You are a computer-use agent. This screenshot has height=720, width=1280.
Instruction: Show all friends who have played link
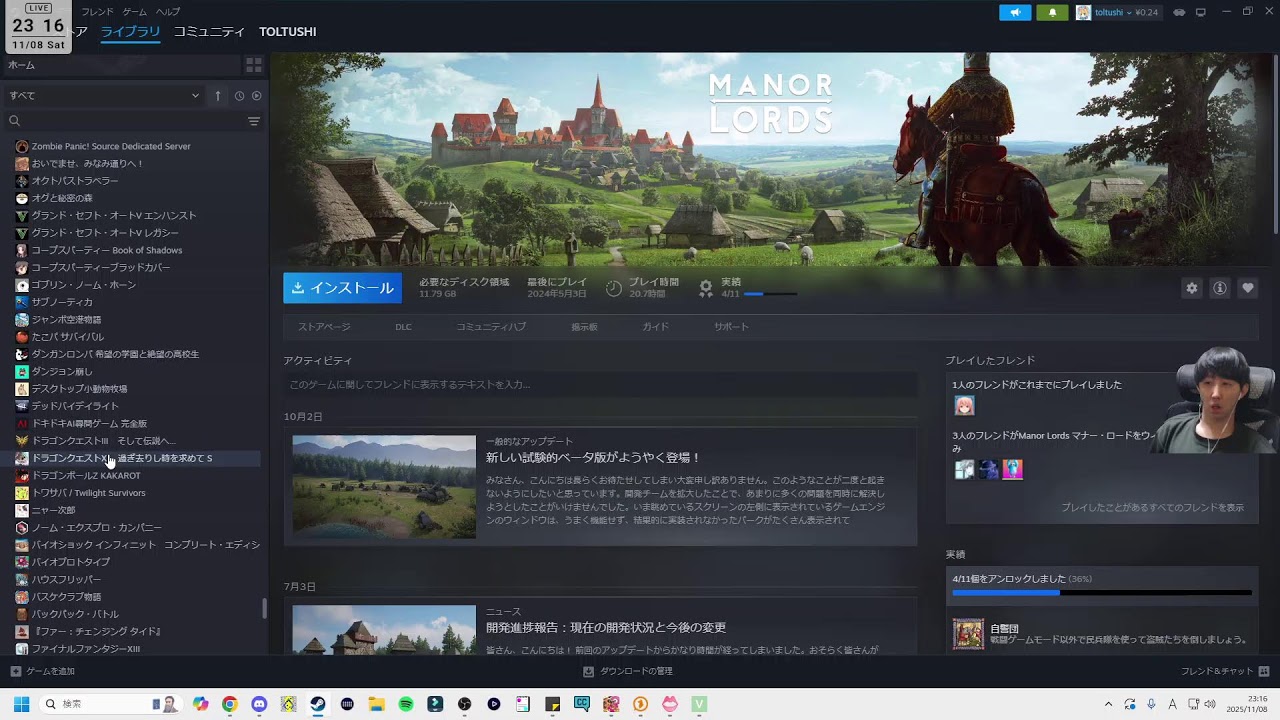pos(1152,508)
